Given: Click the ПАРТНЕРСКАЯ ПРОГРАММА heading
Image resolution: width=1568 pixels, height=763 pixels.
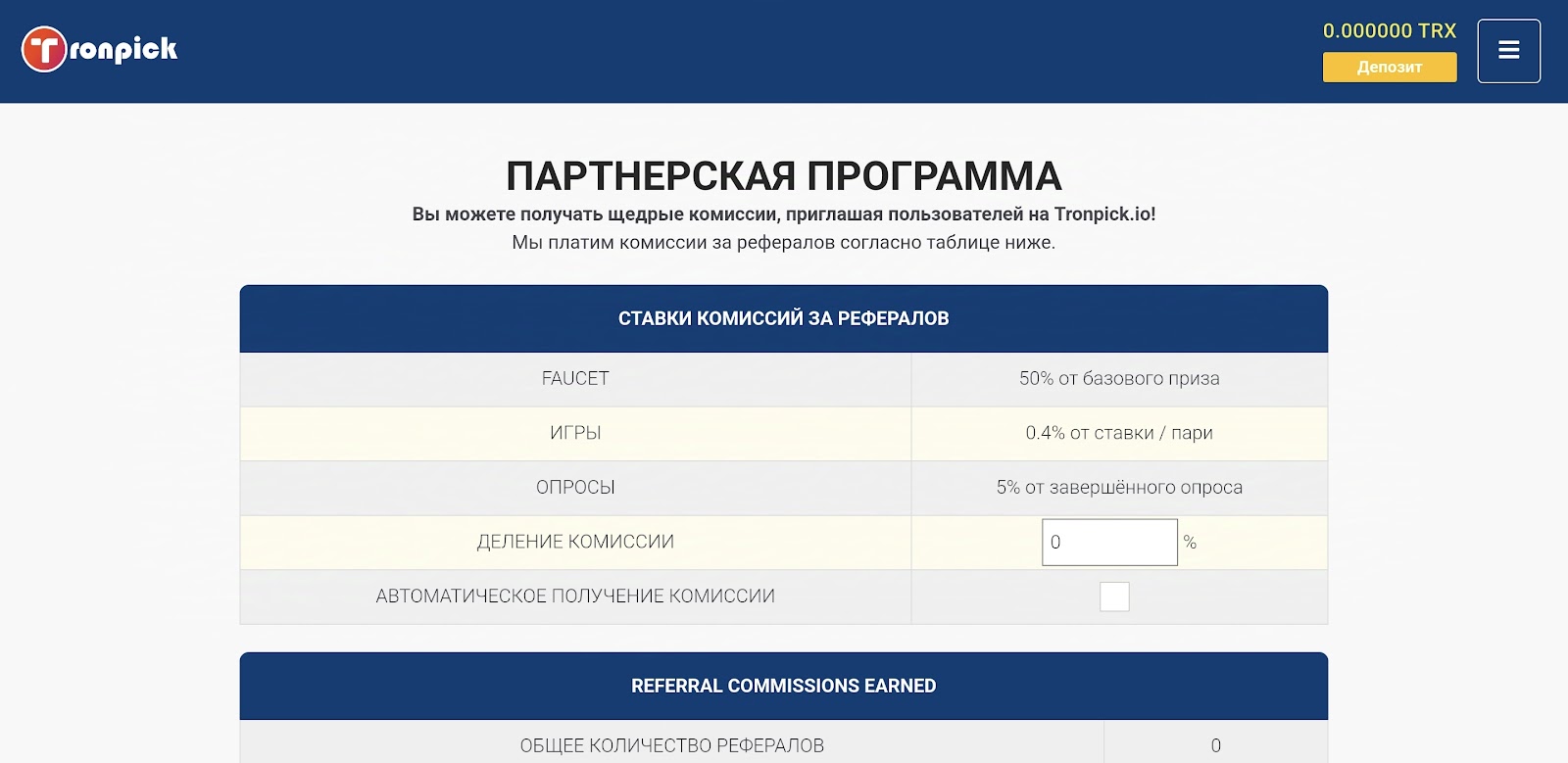Looking at the screenshot, I should click(783, 176).
